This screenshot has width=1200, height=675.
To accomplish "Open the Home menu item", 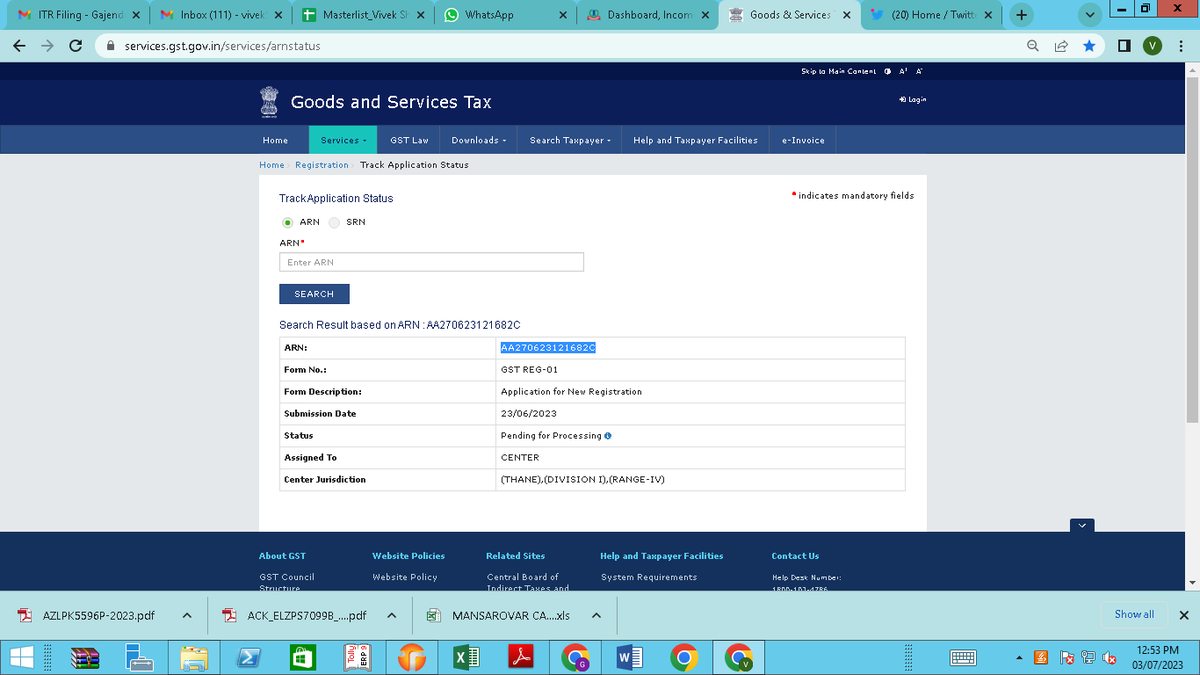I will pyautogui.click(x=275, y=140).
